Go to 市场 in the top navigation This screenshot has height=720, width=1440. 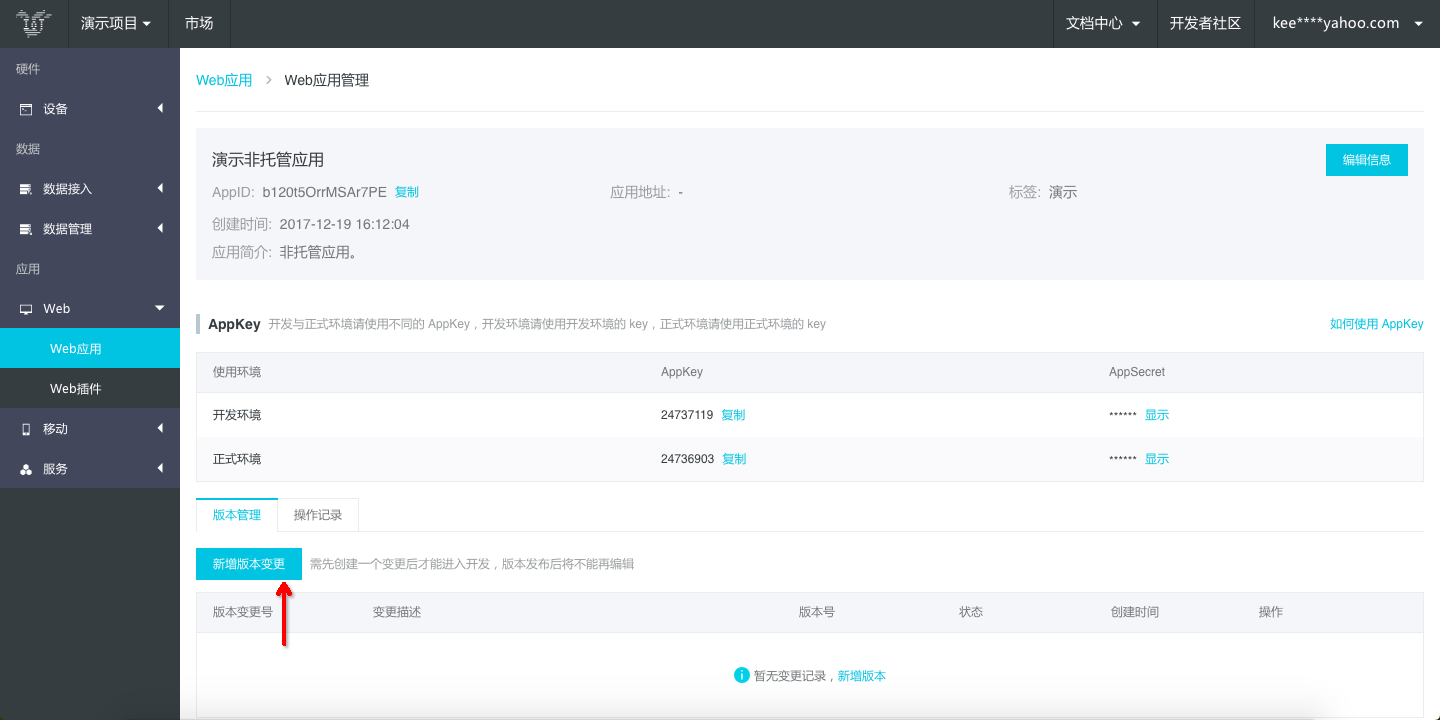click(199, 24)
